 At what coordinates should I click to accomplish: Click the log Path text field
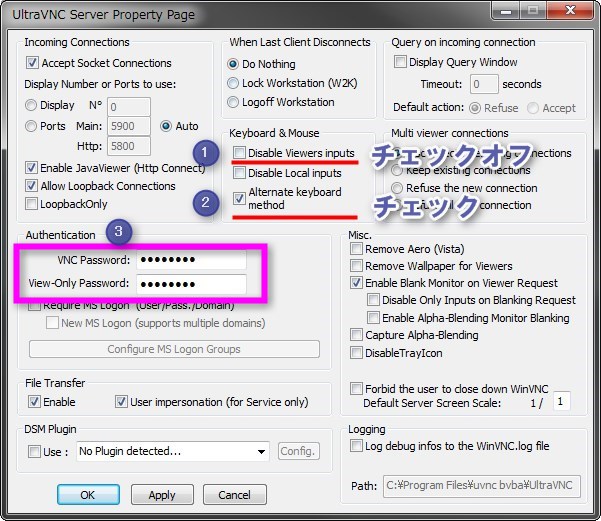pyautogui.click(x=482, y=486)
